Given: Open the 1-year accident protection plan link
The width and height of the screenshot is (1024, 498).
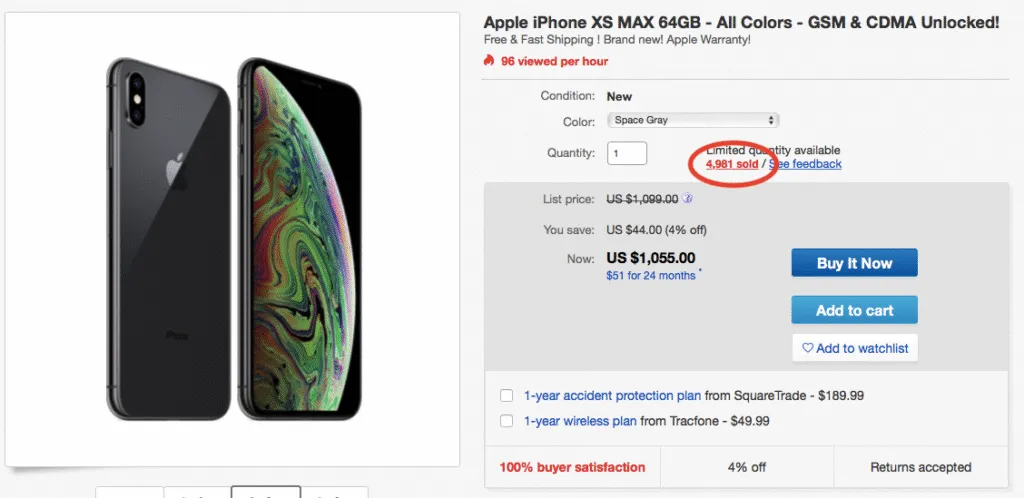Looking at the screenshot, I should click(x=613, y=396).
